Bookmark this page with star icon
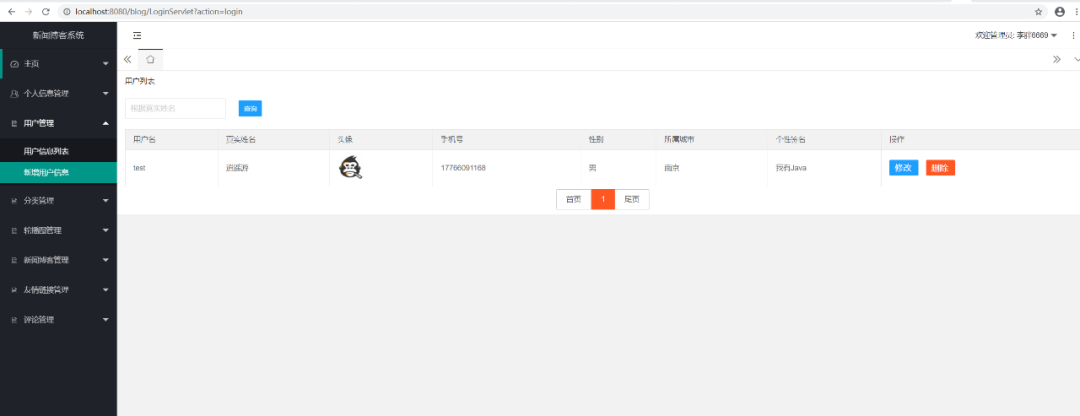Image resolution: width=1080 pixels, height=416 pixels. coord(1038,11)
